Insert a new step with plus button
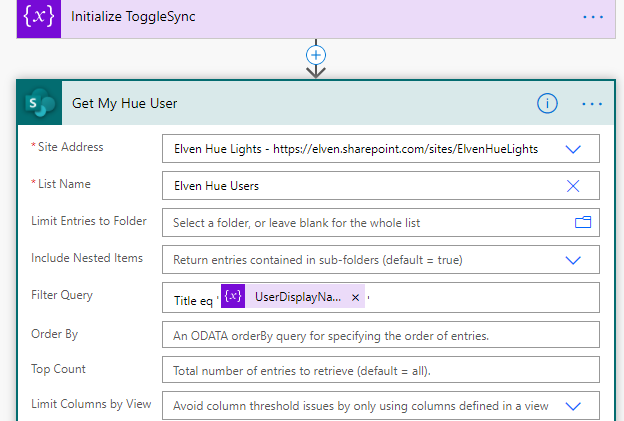This screenshot has height=421, width=624. click(x=316, y=55)
